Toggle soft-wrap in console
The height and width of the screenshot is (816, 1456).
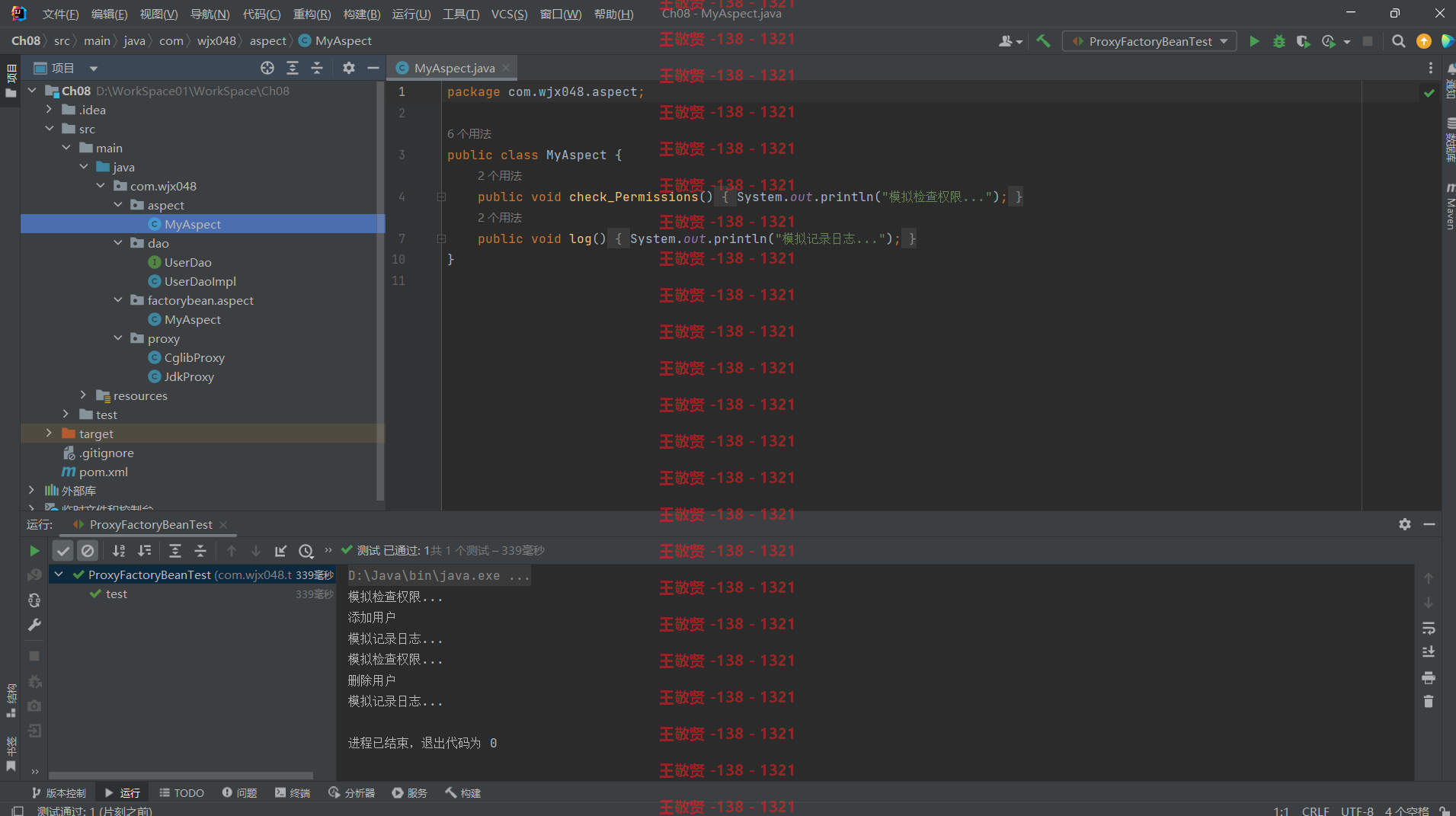(x=1429, y=628)
